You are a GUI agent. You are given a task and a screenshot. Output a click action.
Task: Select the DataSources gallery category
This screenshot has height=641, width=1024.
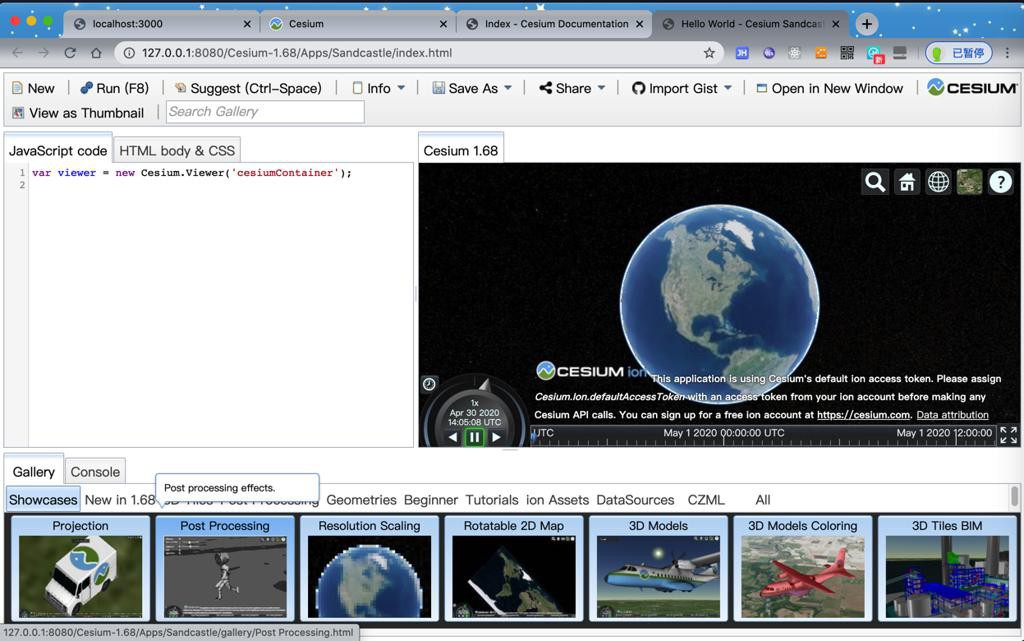point(635,500)
